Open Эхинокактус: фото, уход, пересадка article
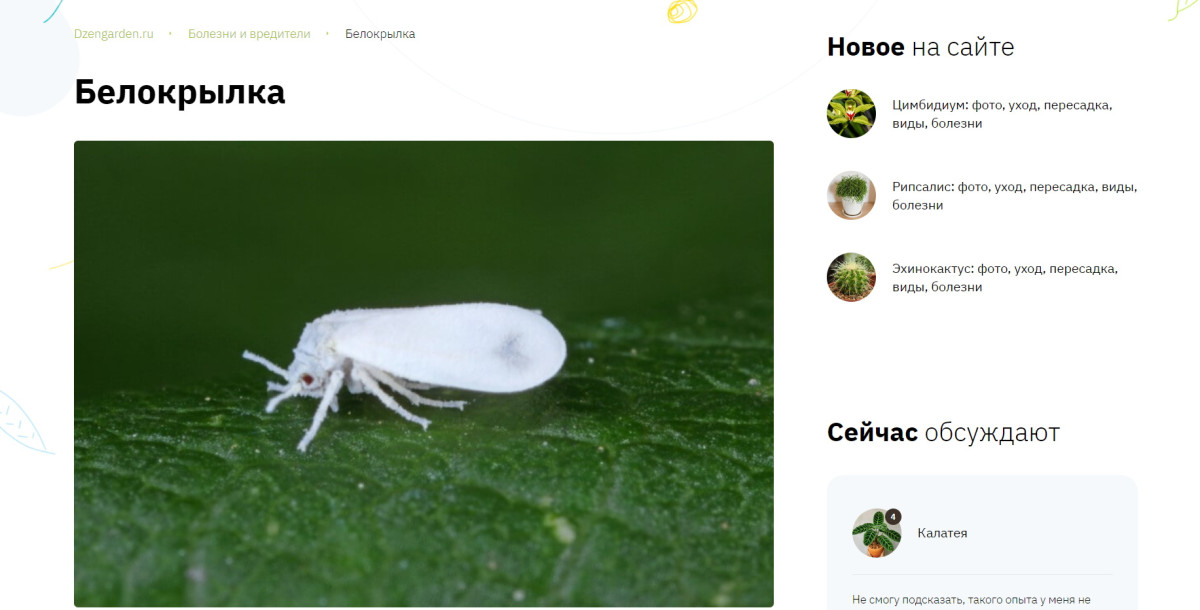1200x610 pixels. point(1005,277)
